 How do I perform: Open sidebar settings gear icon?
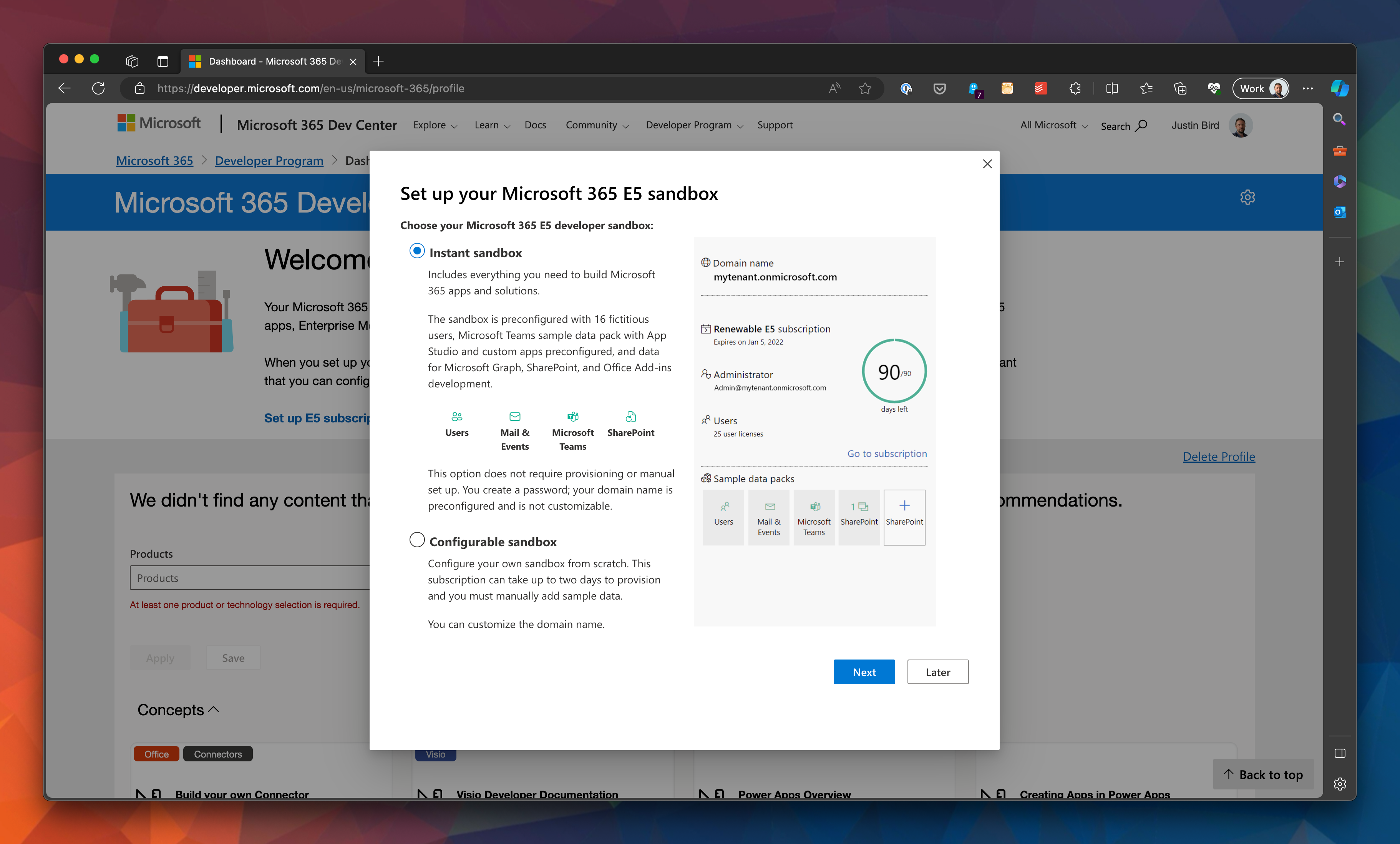tap(1339, 784)
